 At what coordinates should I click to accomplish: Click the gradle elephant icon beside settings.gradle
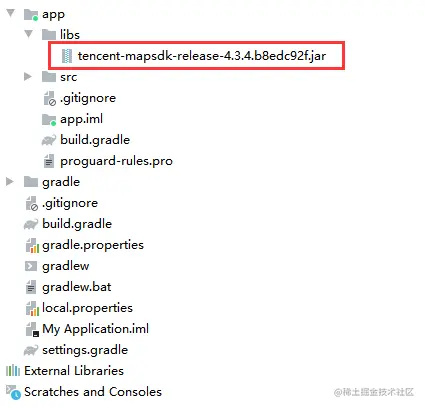pyautogui.click(x=31, y=350)
